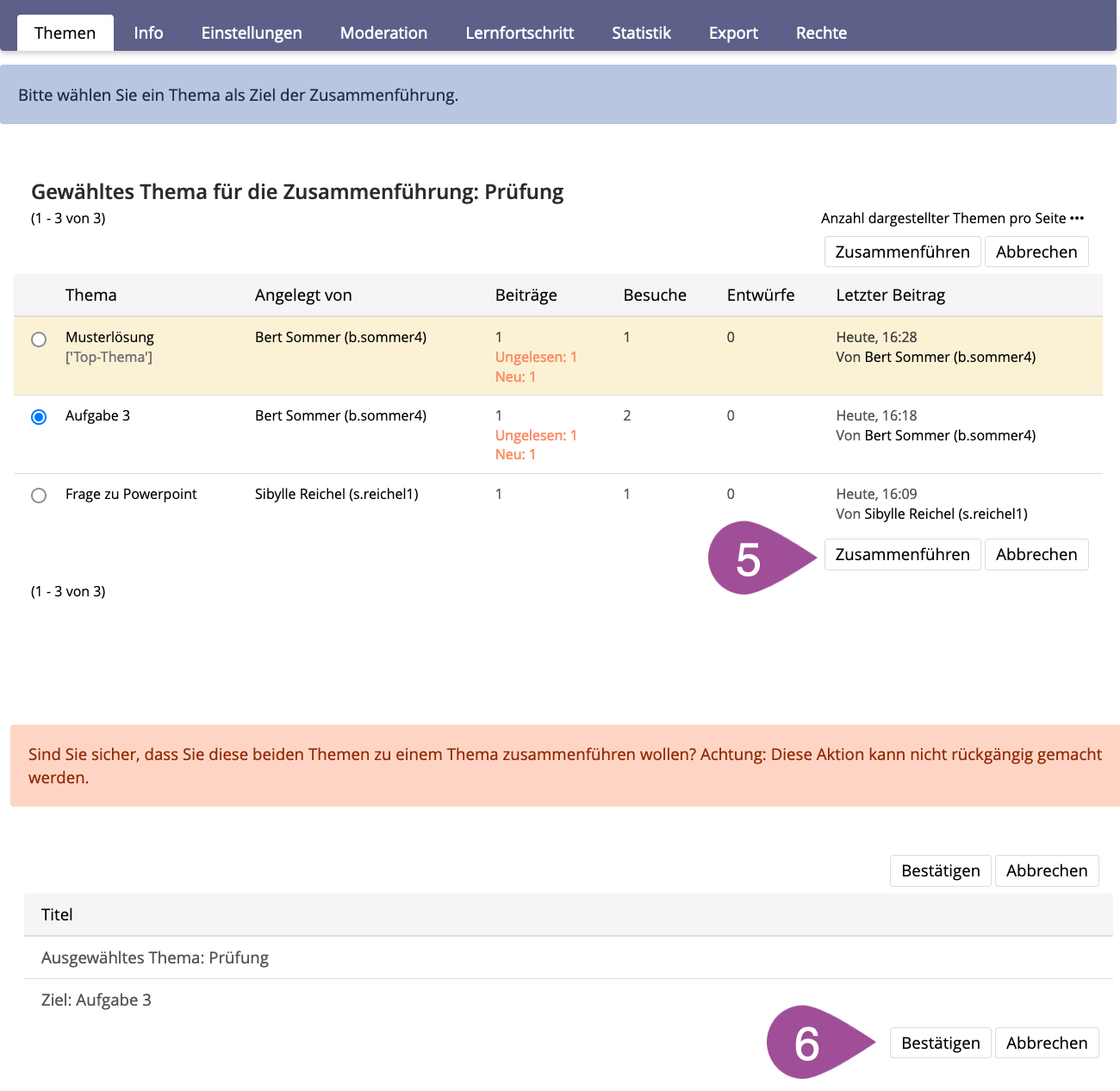This screenshot has width=1120, height=1091.
Task: Select the Frage zu Powerpoint radio button
Action: 39,496
